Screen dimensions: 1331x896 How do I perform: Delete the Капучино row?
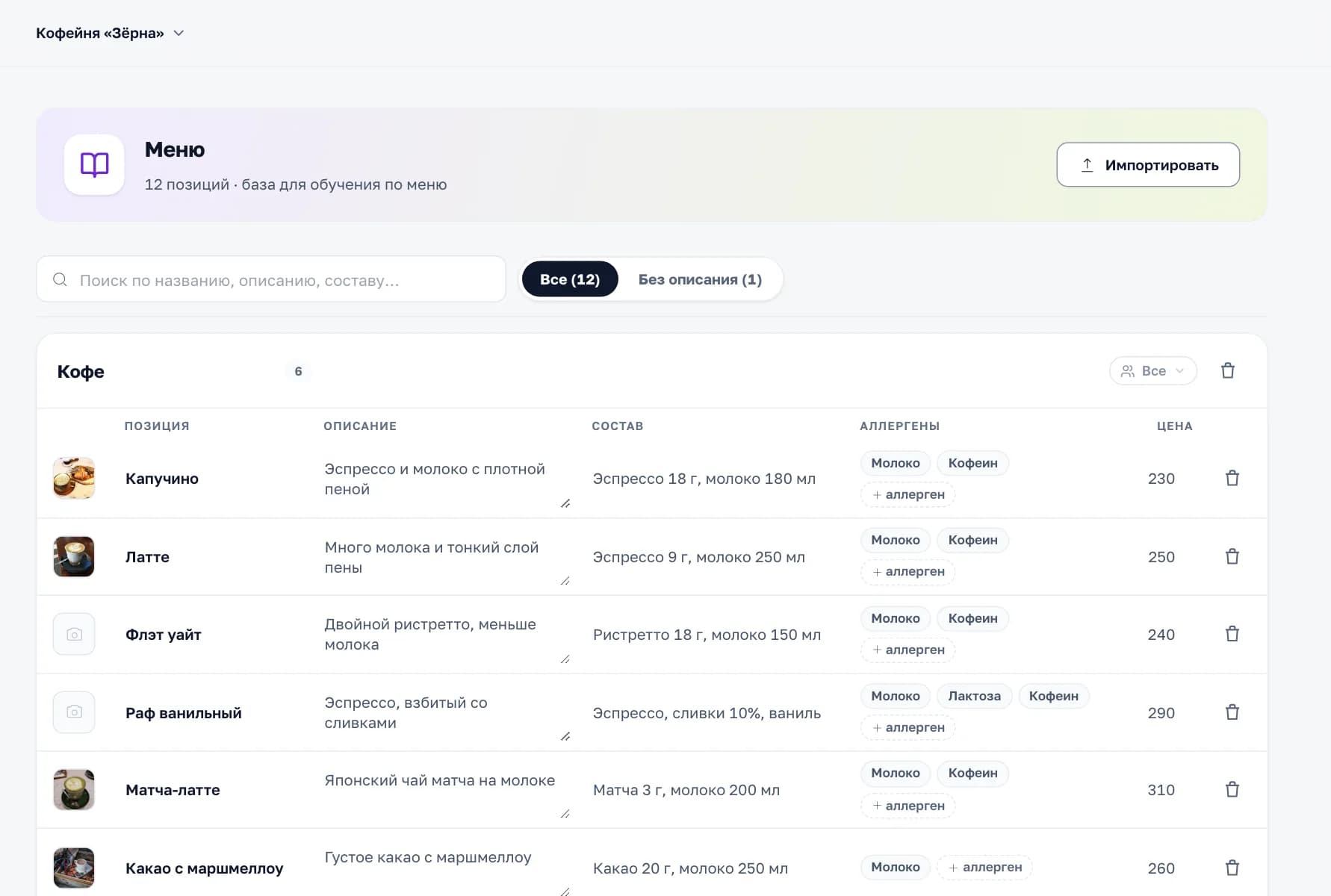pyautogui.click(x=1232, y=479)
